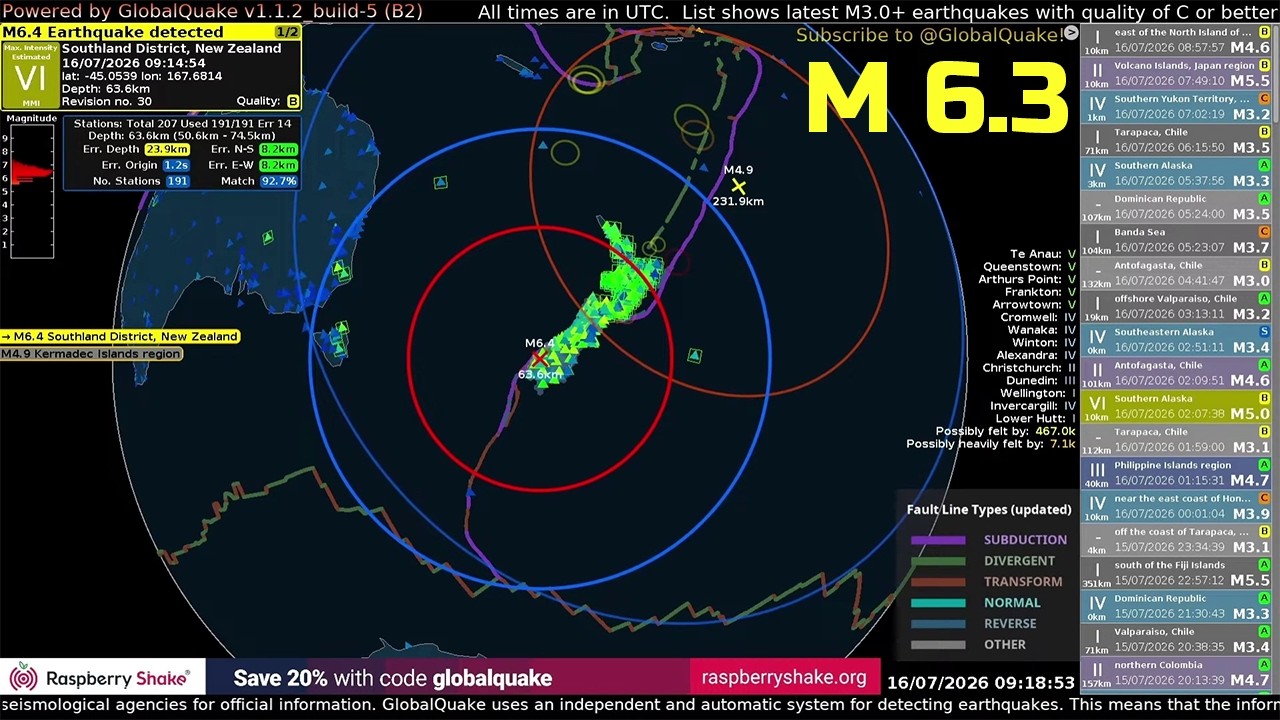The image size is (1280, 720).
Task: Open Philippine Islands region M4.7 entry
Action: click(1177, 473)
